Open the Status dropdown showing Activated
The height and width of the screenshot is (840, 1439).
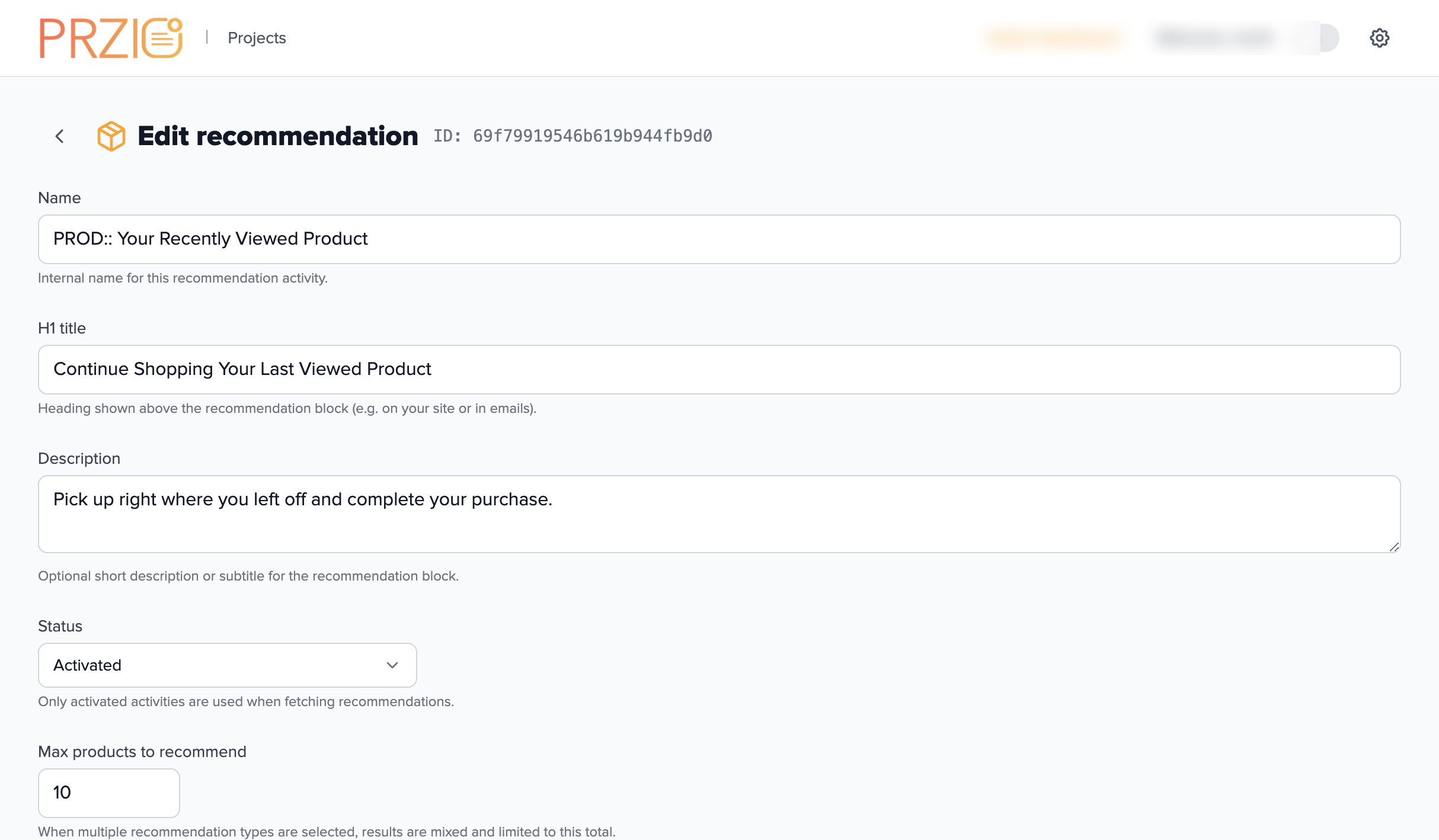point(228,665)
